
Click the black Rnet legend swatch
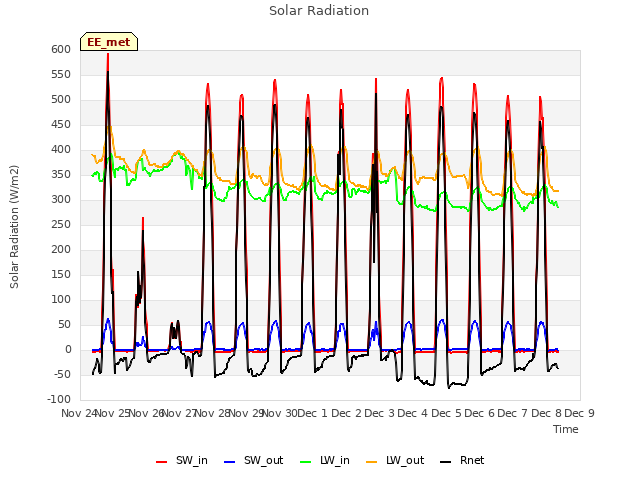pos(446,462)
